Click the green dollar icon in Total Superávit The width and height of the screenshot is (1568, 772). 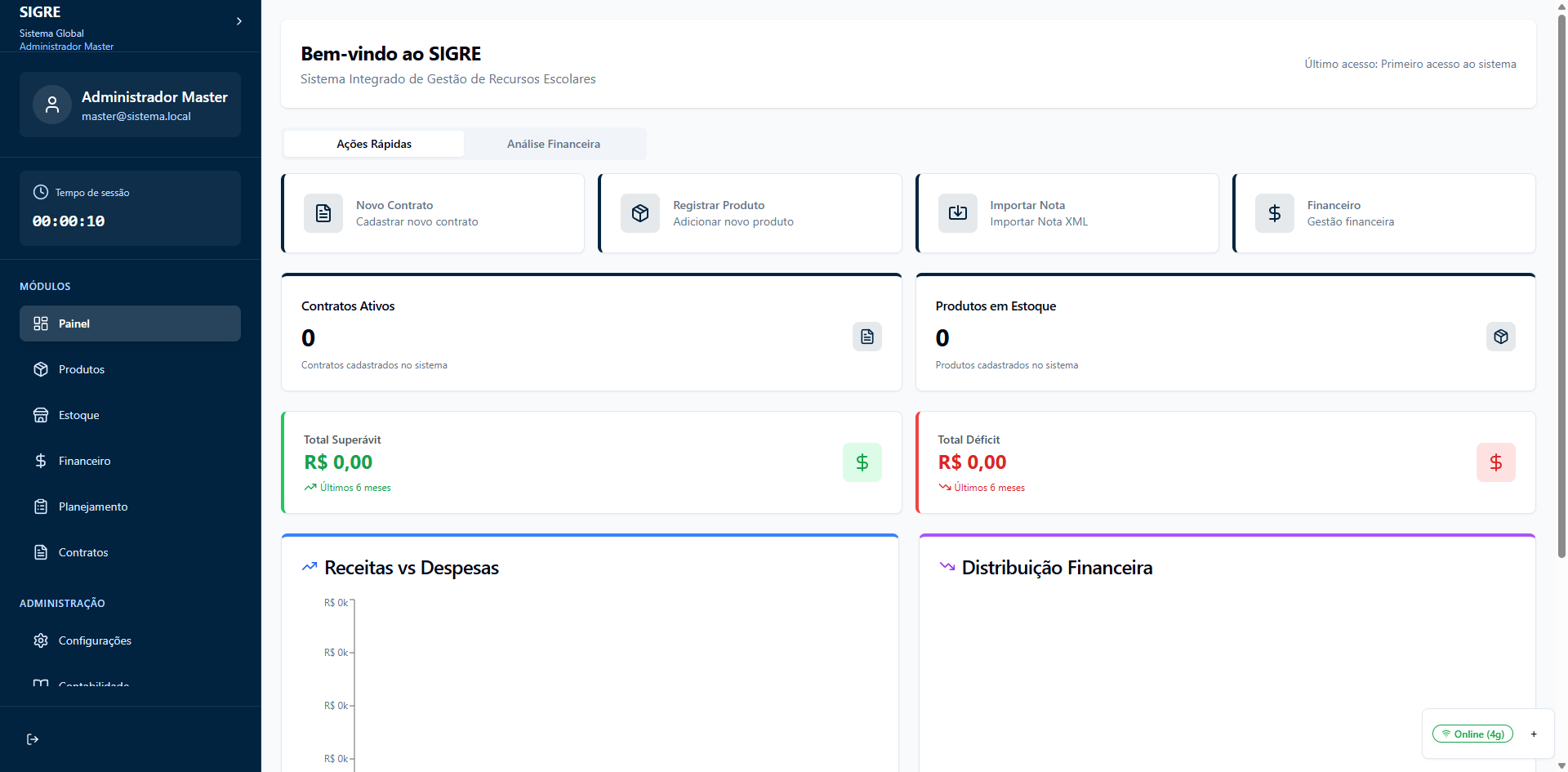862,462
